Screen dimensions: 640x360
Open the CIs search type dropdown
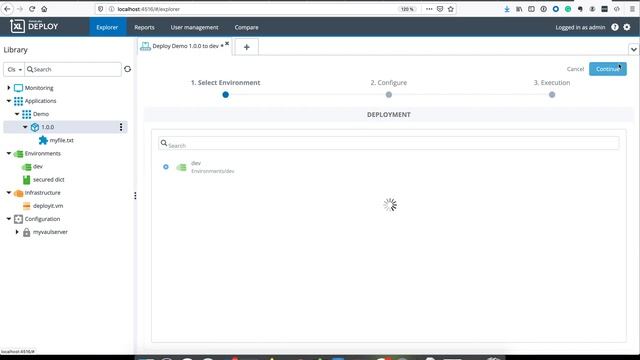(x=14, y=69)
